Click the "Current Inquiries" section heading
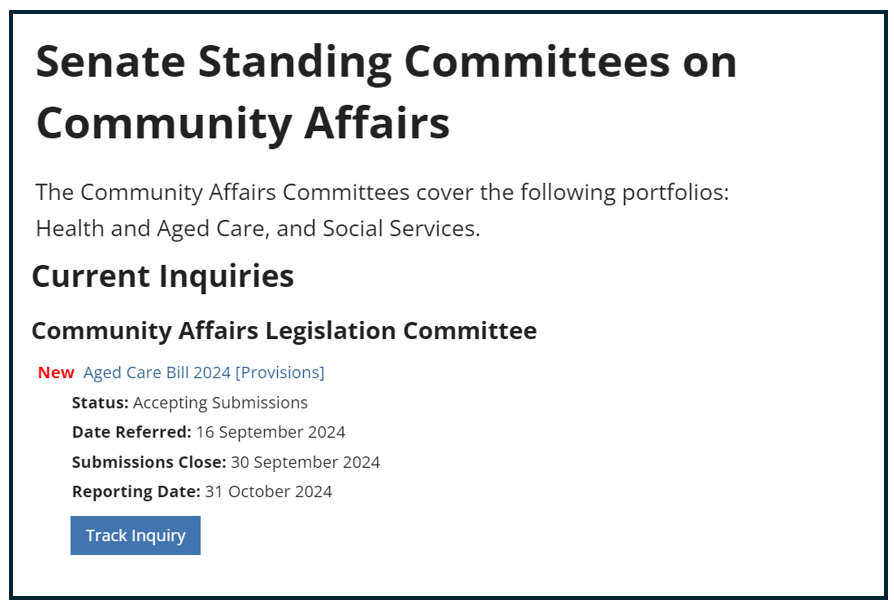The width and height of the screenshot is (894, 608). point(163,277)
